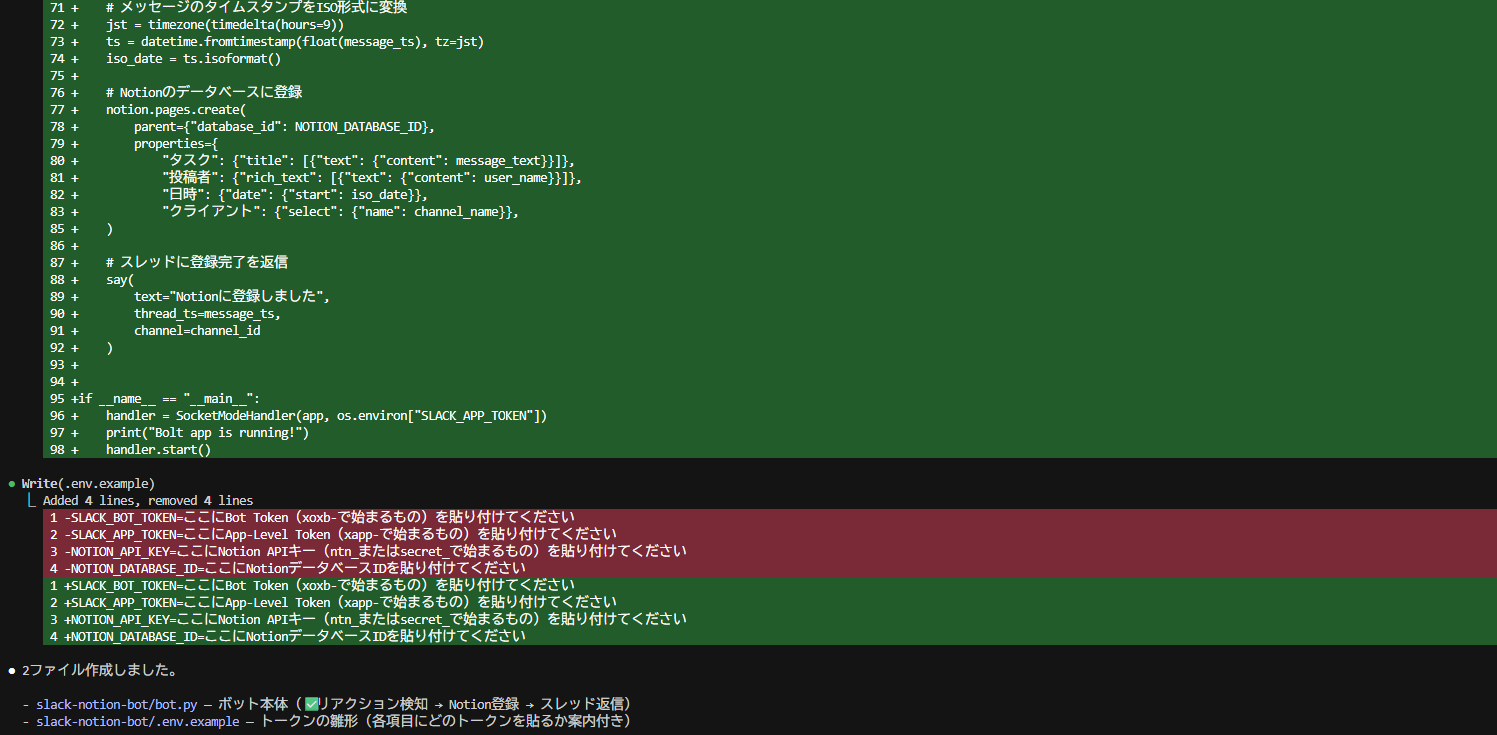Click the タスク property key on line 80
1497x735 pixels.
(x=190, y=161)
